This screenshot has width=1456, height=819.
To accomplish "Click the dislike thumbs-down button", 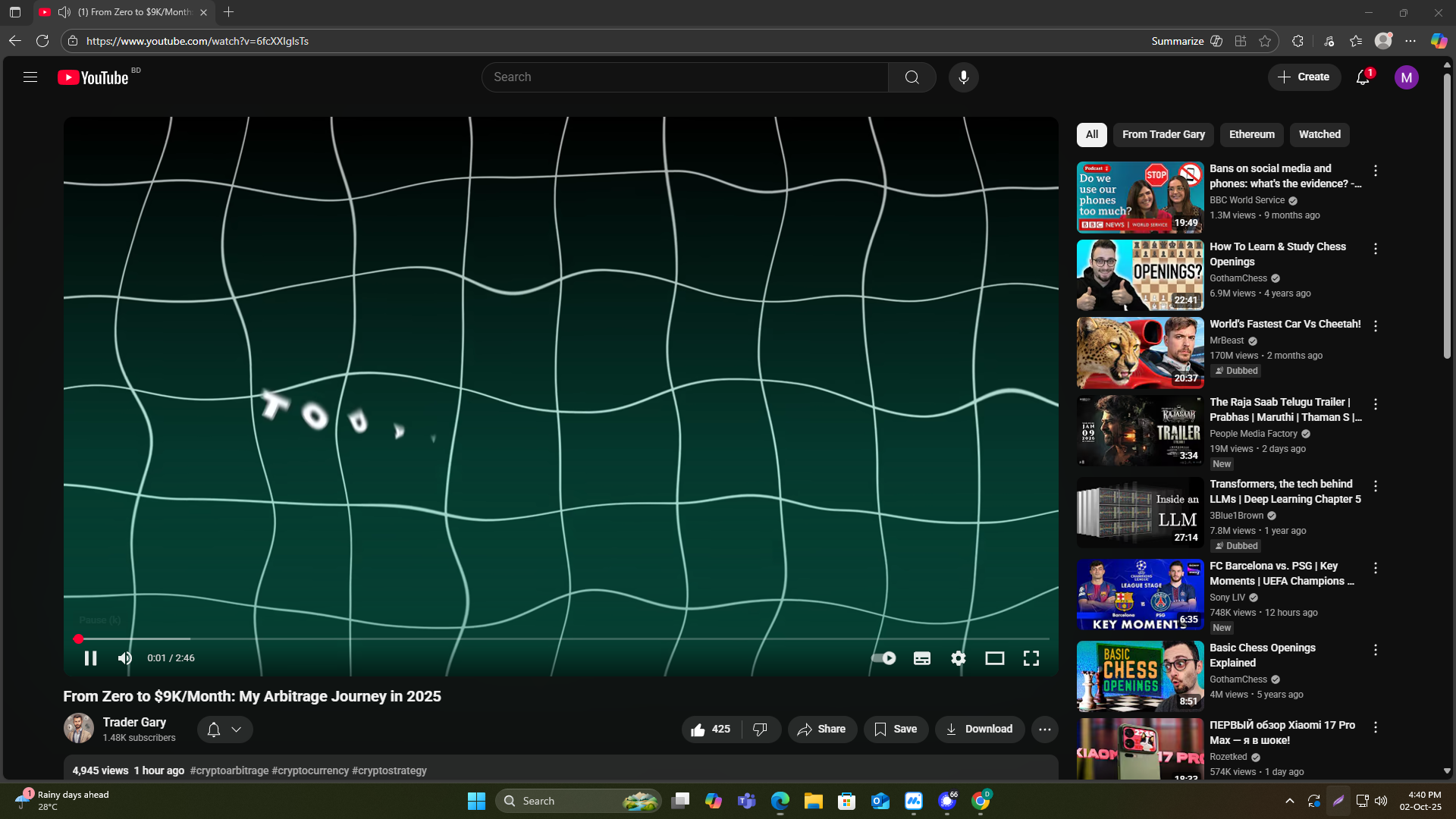I will click(760, 729).
